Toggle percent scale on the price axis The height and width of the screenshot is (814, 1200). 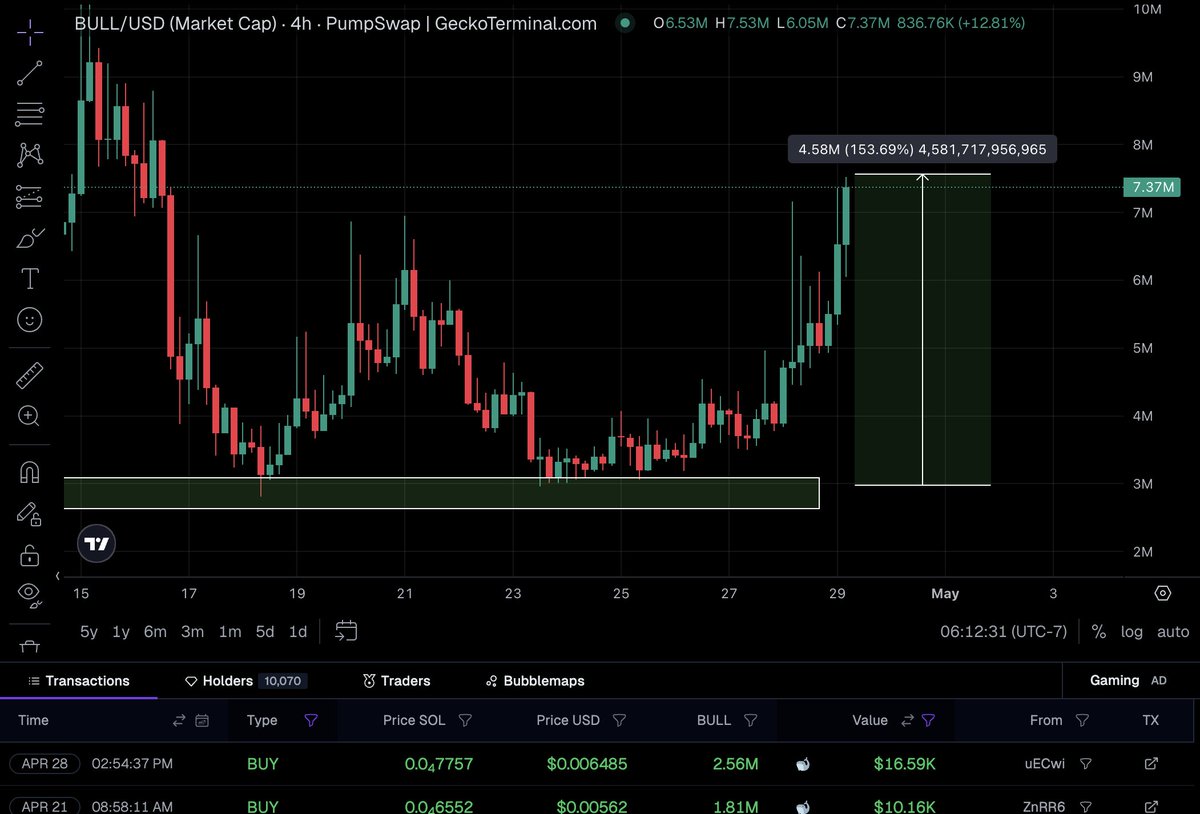[1098, 632]
